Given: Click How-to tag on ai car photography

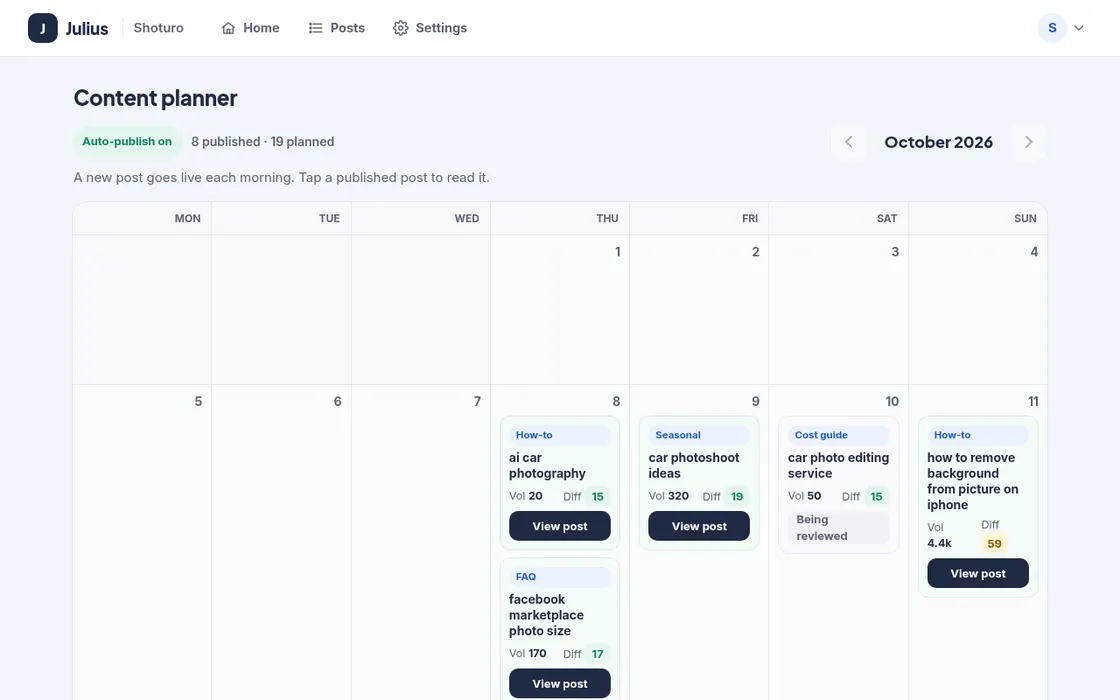Looking at the screenshot, I should 560,435.
